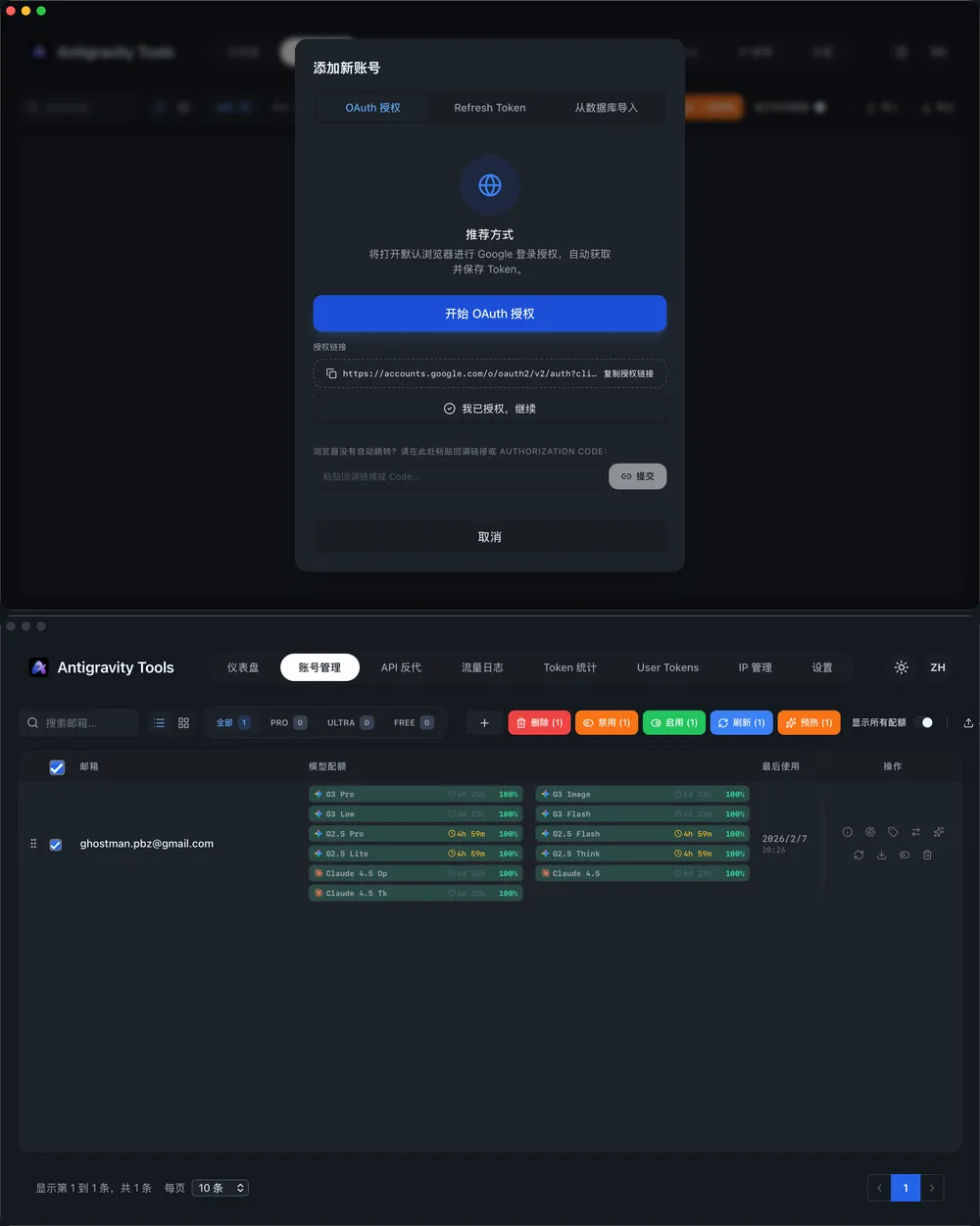This screenshot has height=1226, width=980.
Task: Open the 每页 10 条 page size dropdown
Action: tap(220, 1188)
